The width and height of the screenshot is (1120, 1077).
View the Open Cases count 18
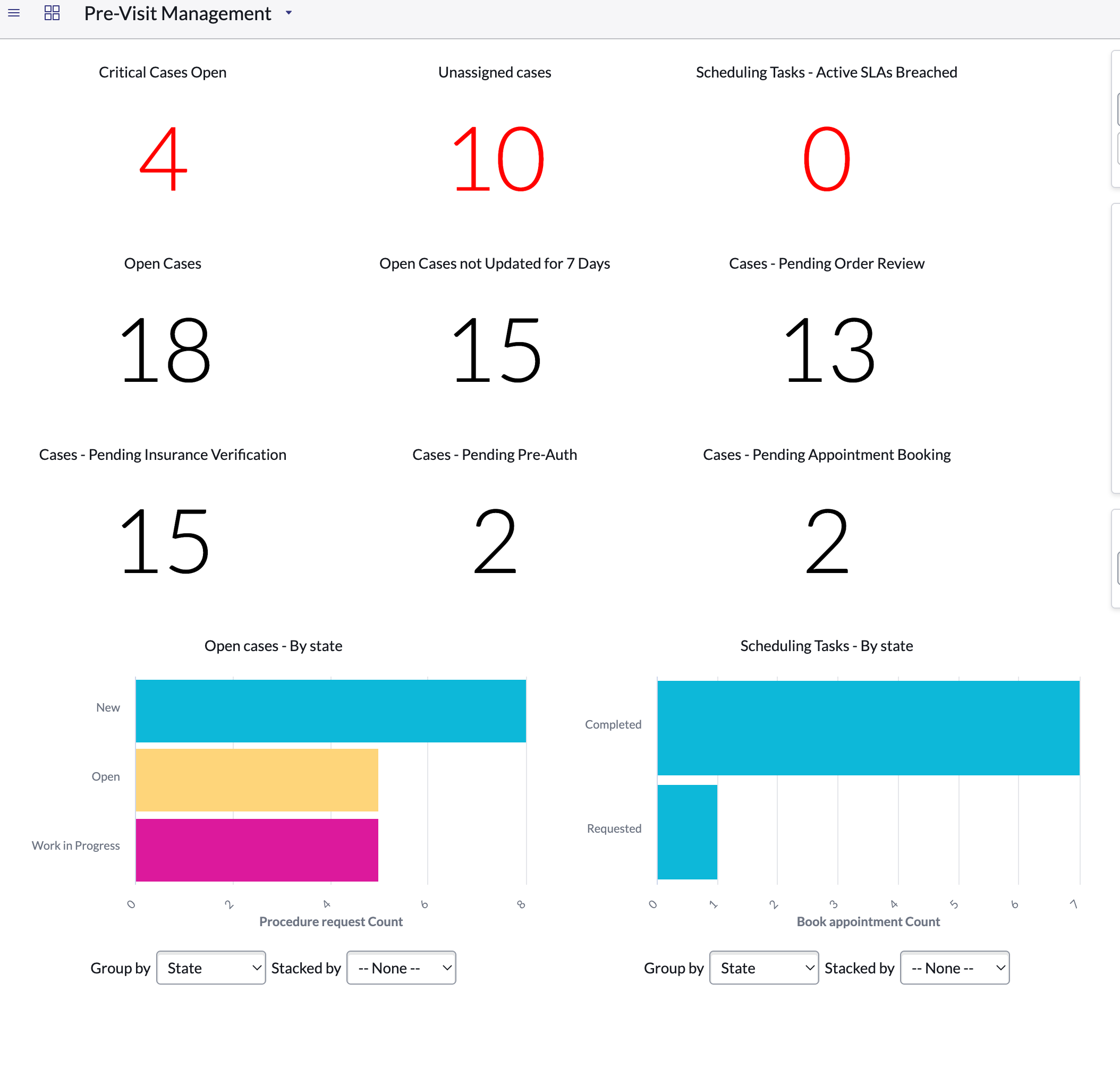(165, 350)
